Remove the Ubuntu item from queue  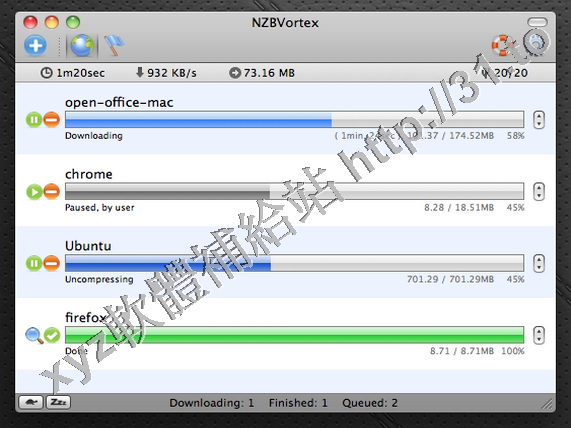pyautogui.click(x=52, y=263)
